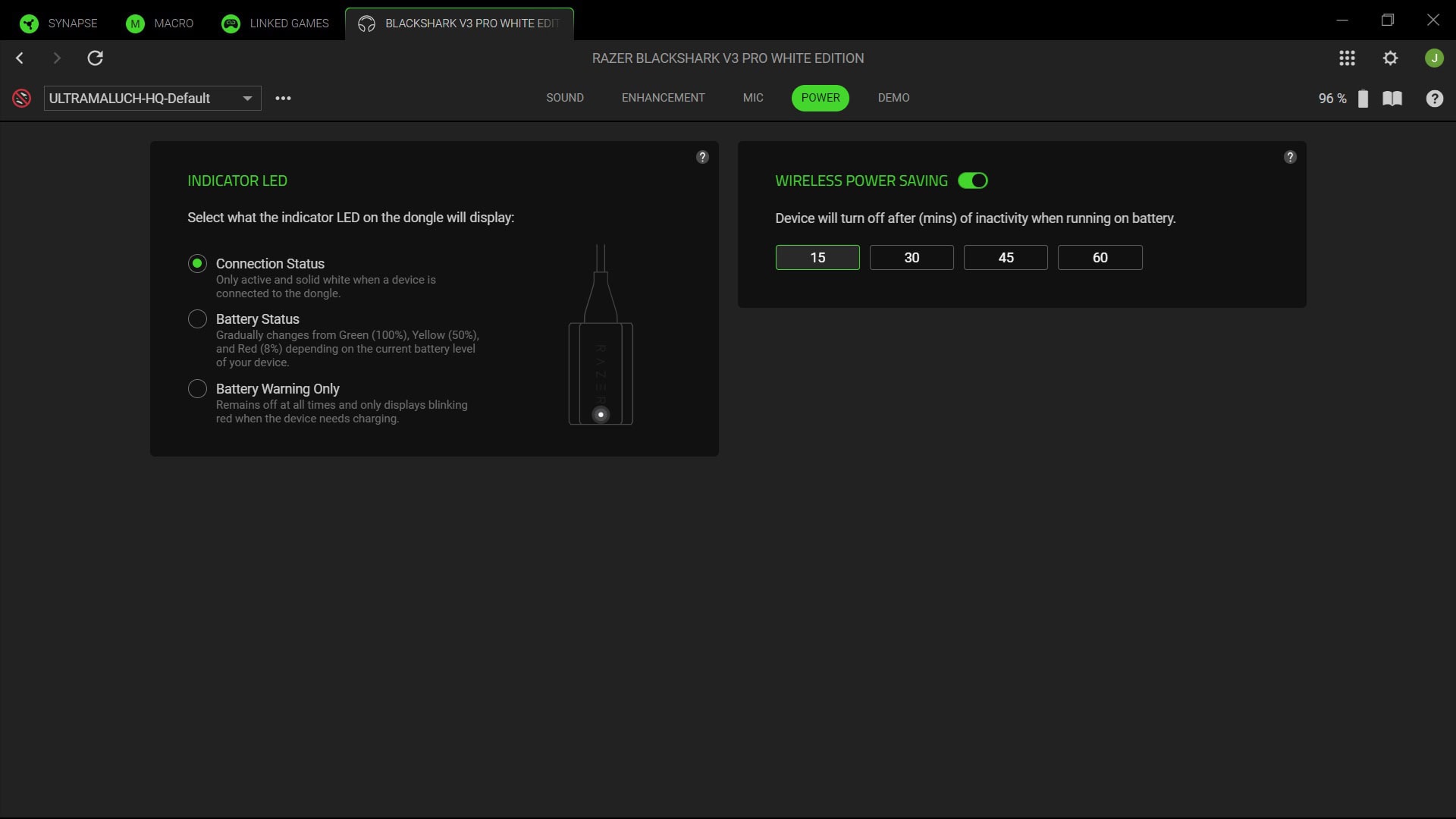The width and height of the screenshot is (1456, 819).
Task: Select the Connection Status radio option
Action: [x=197, y=263]
